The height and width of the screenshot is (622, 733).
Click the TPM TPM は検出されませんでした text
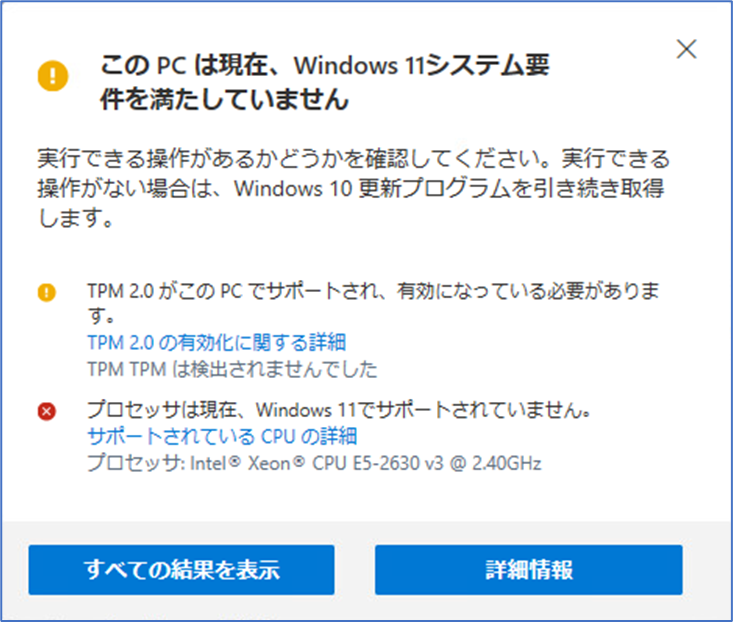tap(232, 369)
